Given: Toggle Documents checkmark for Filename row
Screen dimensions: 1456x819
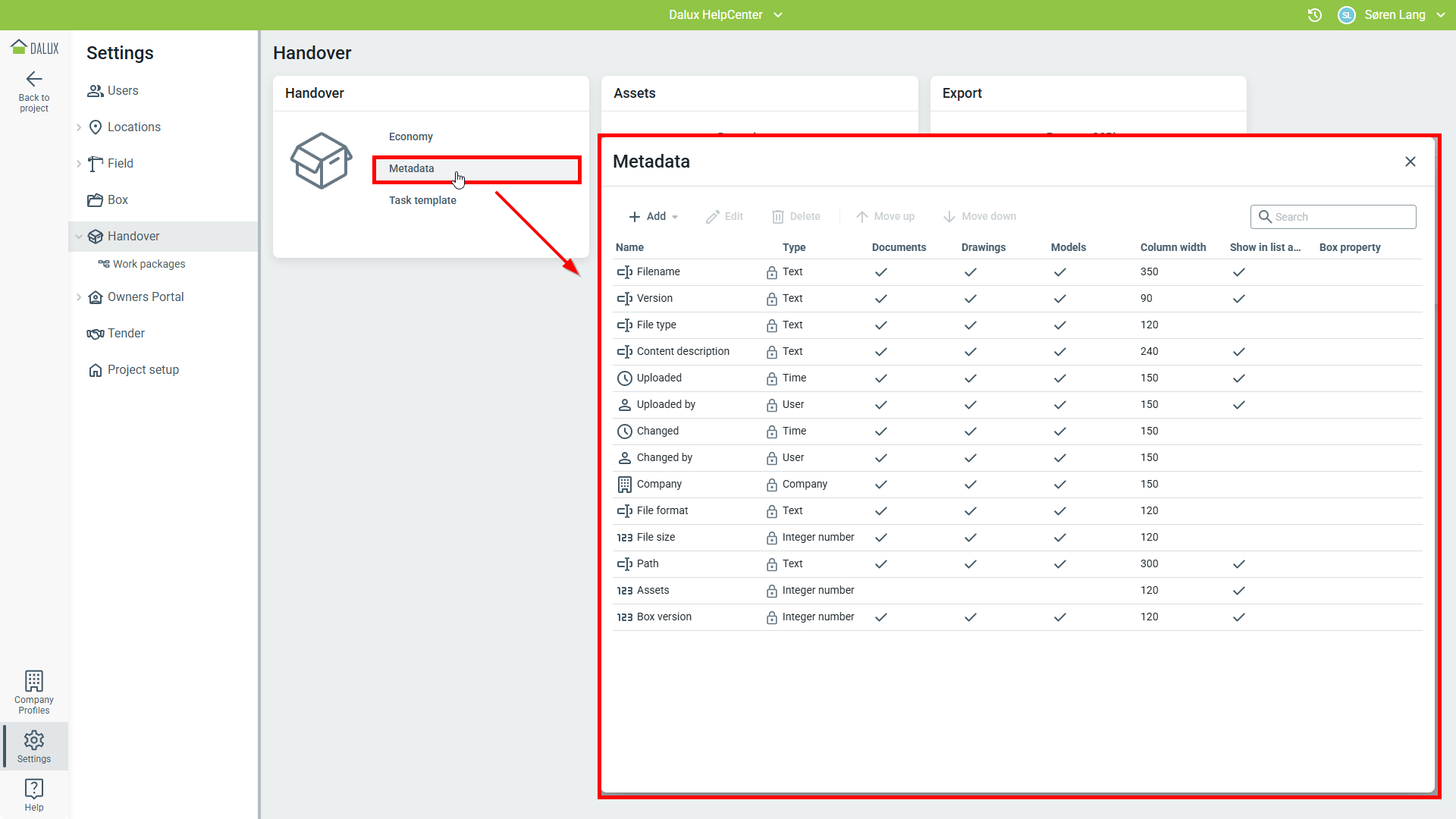Looking at the screenshot, I should [x=880, y=272].
